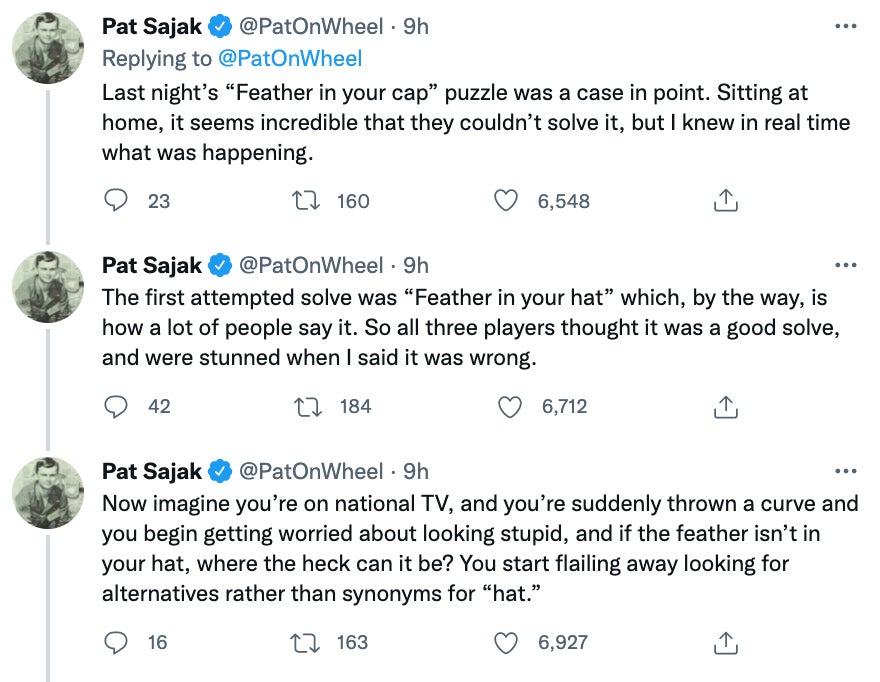880x682 pixels.
Task: Share the "Feather in your hat" tweet
Action: [x=725, y=407]
